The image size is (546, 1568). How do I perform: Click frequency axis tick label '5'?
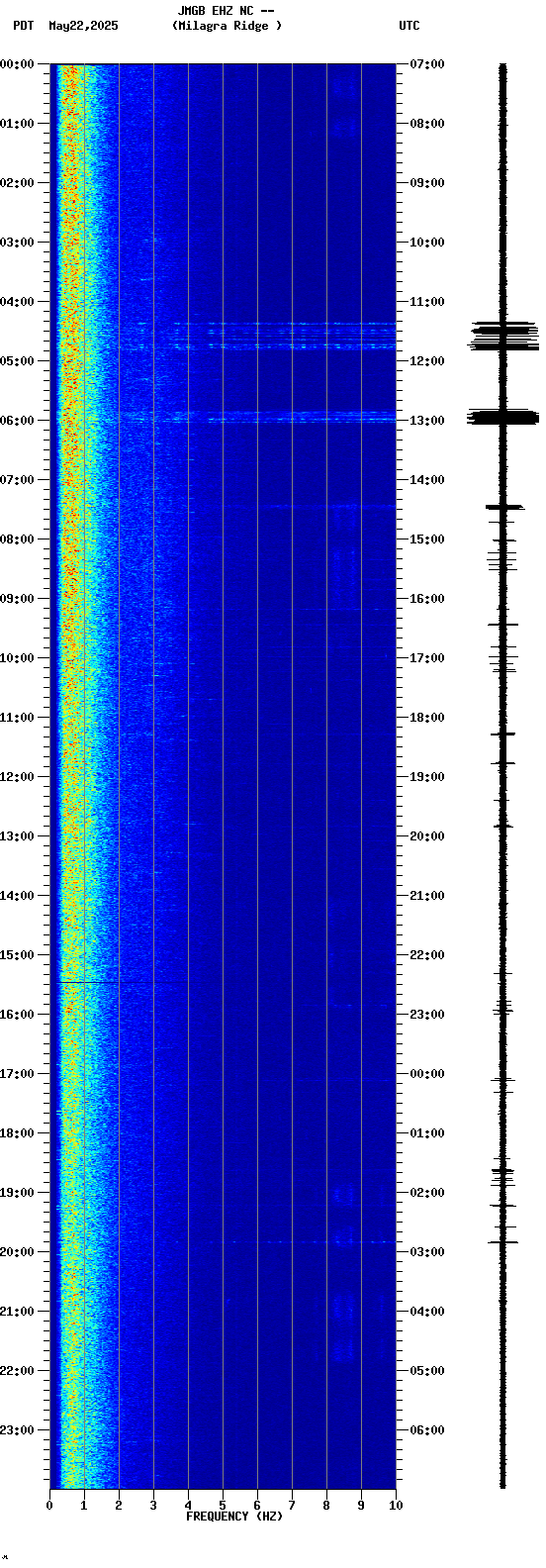223,1506
